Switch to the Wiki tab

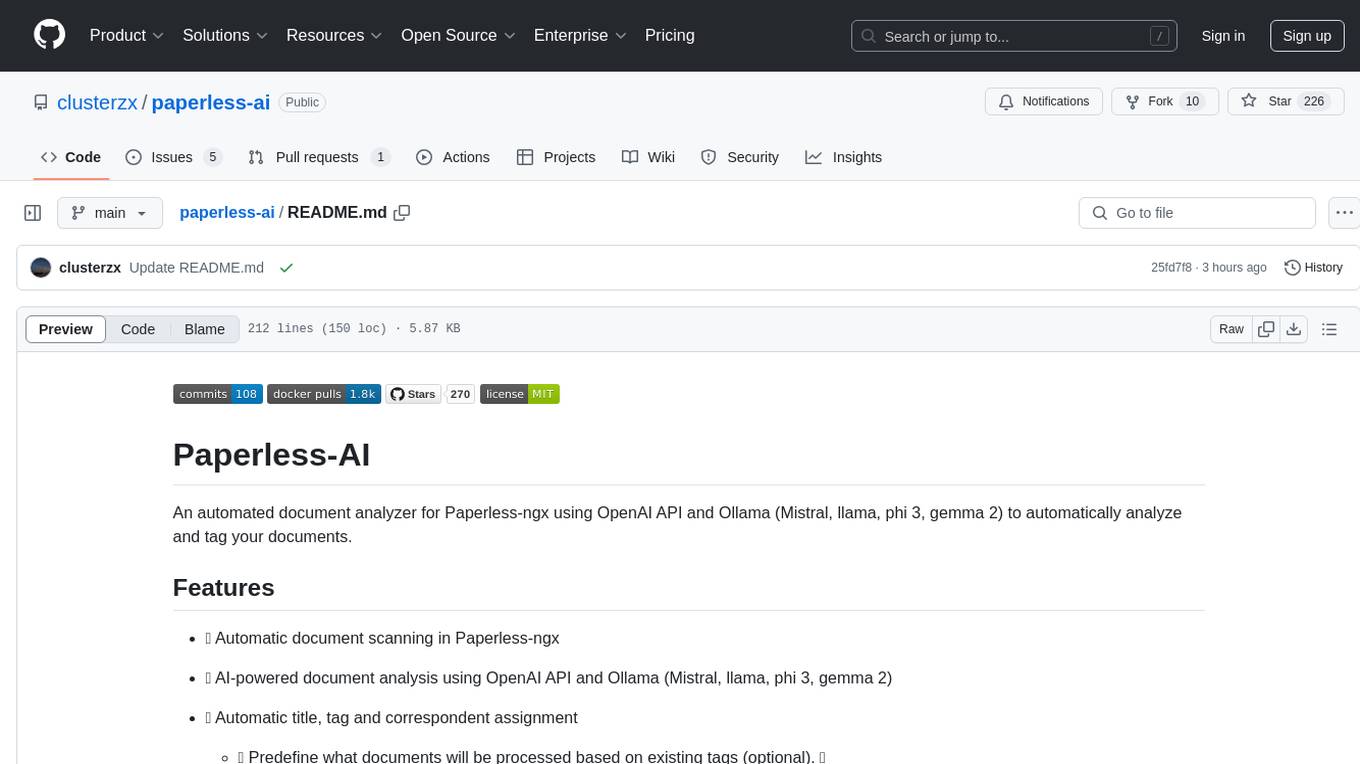648,157
